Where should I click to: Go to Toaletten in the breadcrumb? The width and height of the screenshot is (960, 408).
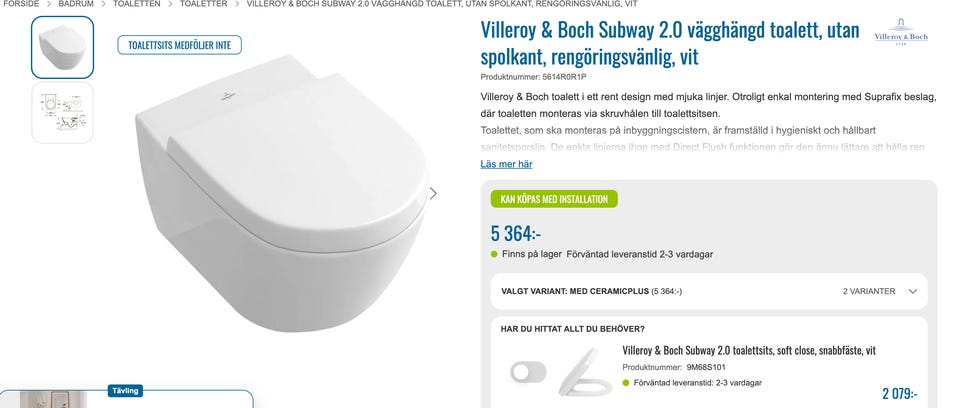click(x=137, y=4)
